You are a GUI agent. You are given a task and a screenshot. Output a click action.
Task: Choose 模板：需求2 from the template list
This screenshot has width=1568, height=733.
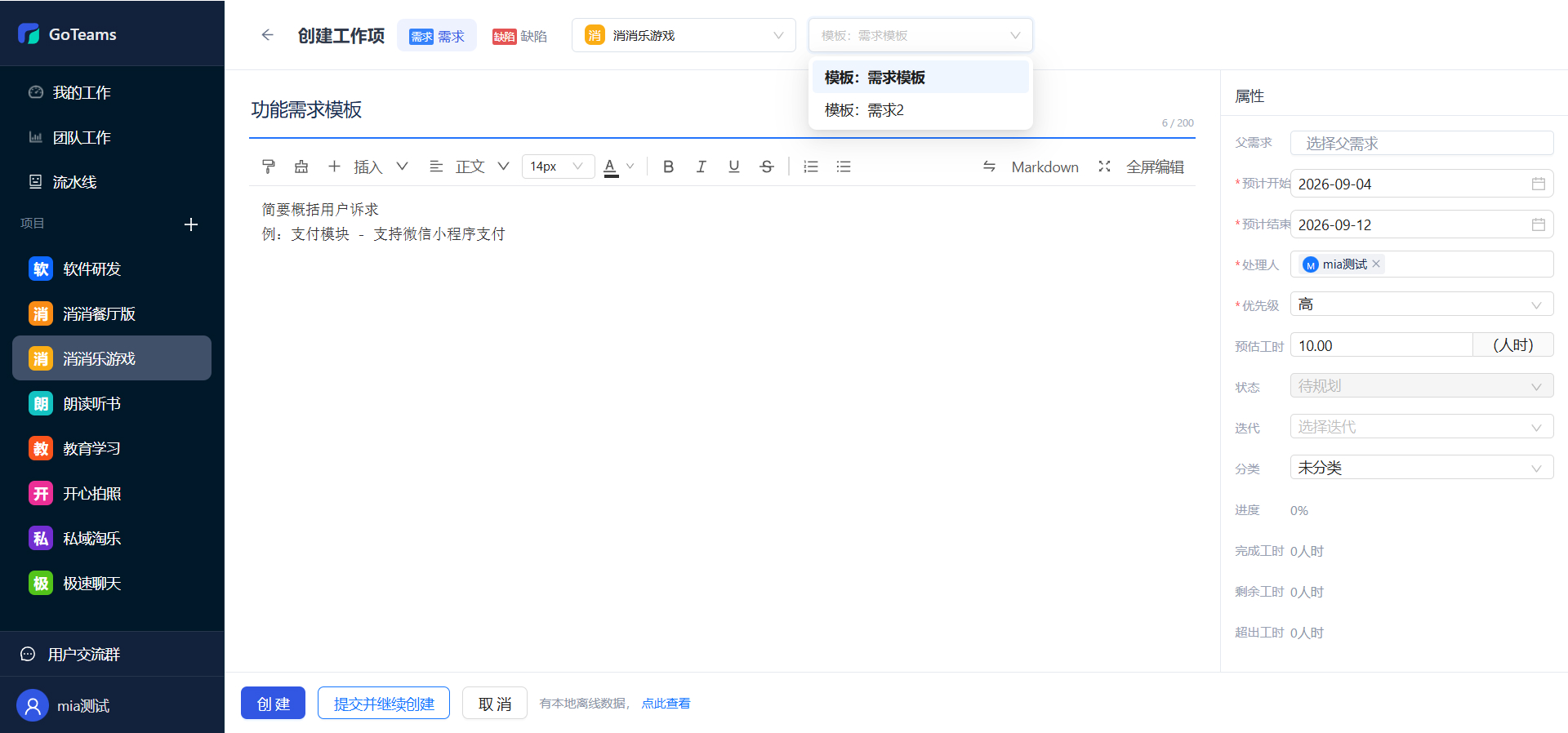pos(920,110)
